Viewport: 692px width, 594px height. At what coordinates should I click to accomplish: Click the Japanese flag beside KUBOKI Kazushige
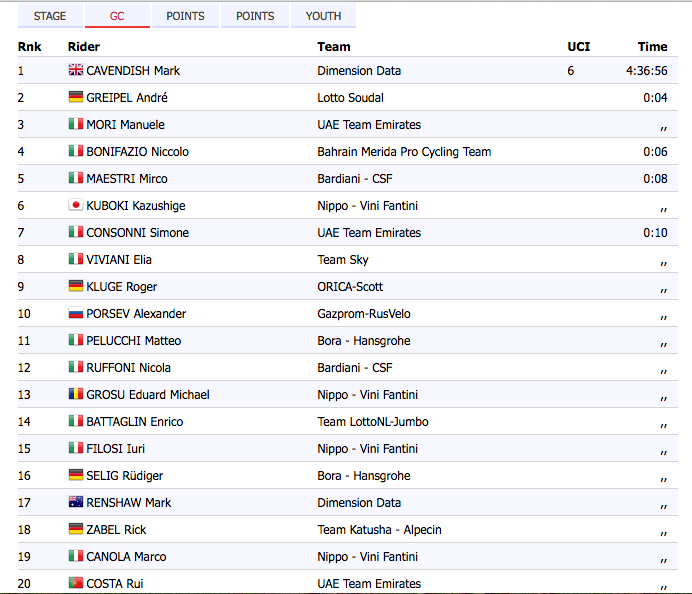pyautogui.click(x=75, y=205)
